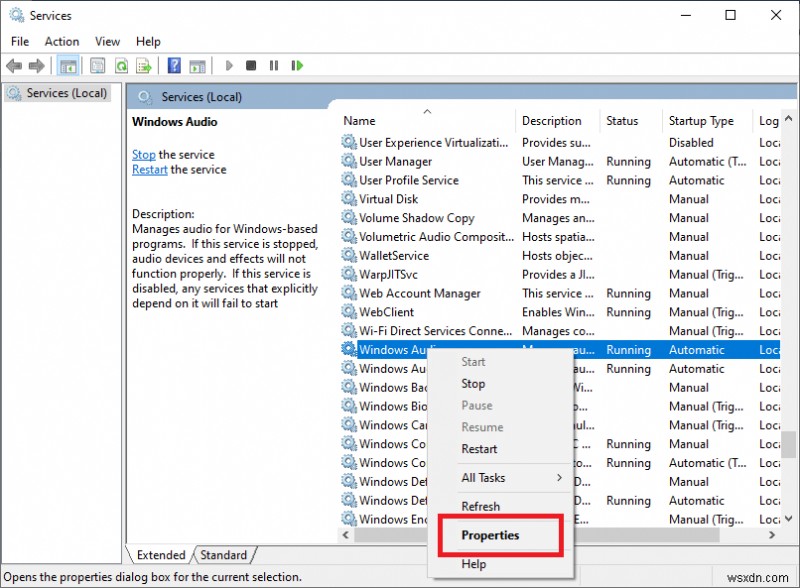Maximize the Services window
This screenshot has width=800, height=588.
730,15
